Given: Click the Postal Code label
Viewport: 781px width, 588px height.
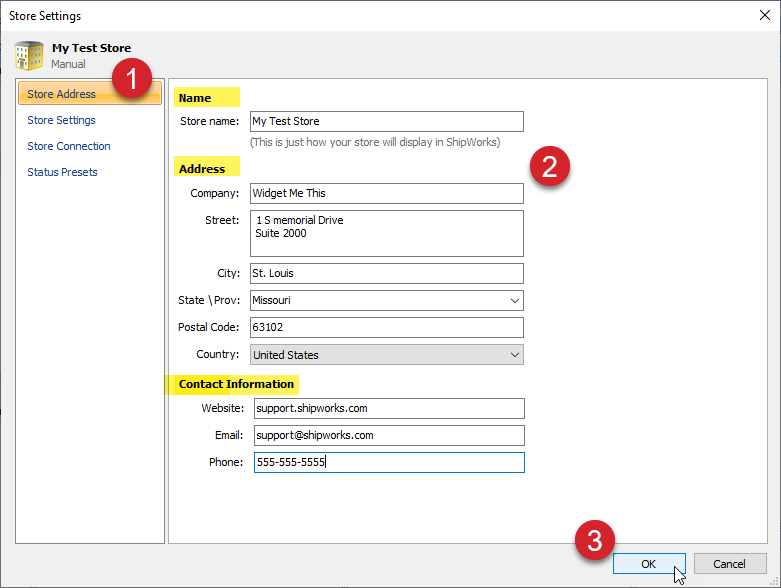Looking at the screenshot, I should 208,327.
